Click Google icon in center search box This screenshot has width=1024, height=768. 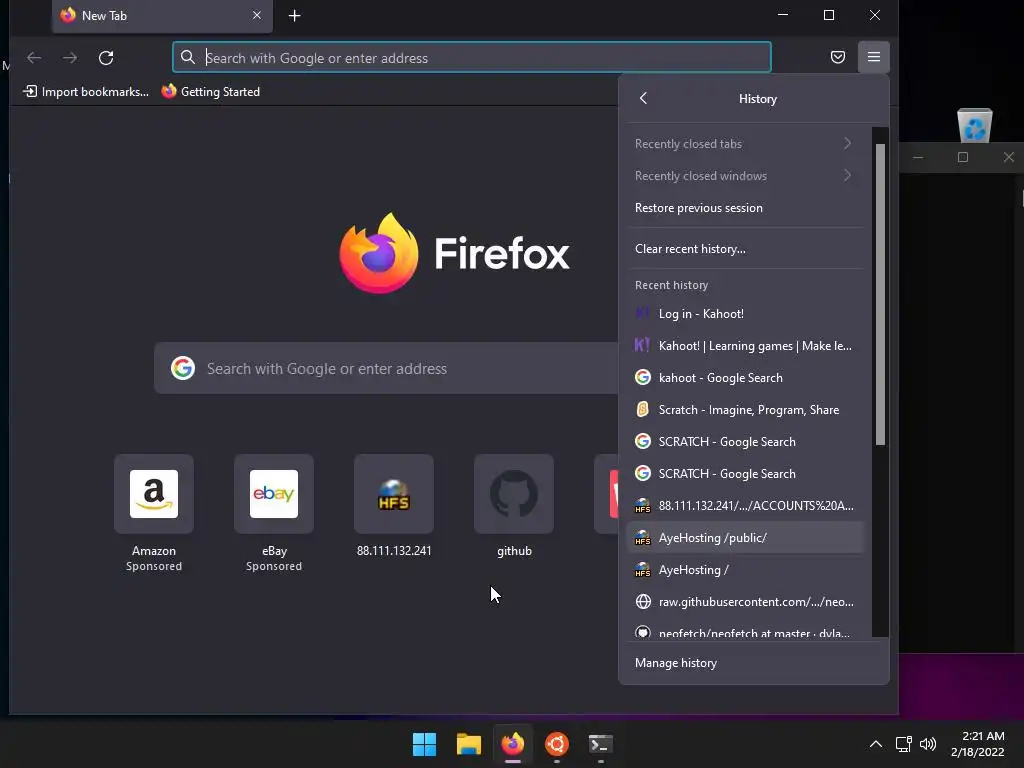[183, 368]
